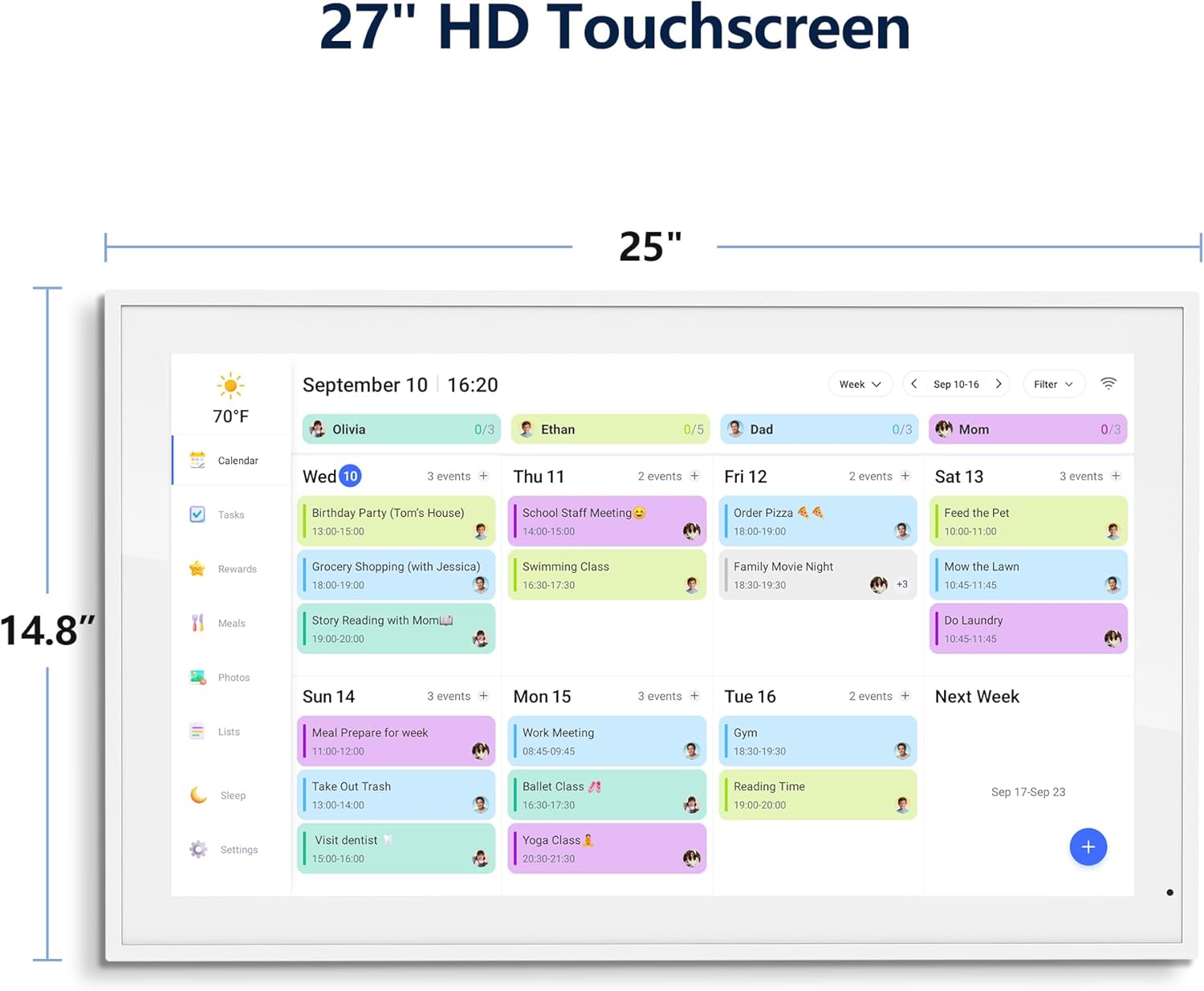The width and height of the screenshot is (1204, 991).
Task: Open the Tasks checkbox icon in sidebar
Action: click(197, 514)
